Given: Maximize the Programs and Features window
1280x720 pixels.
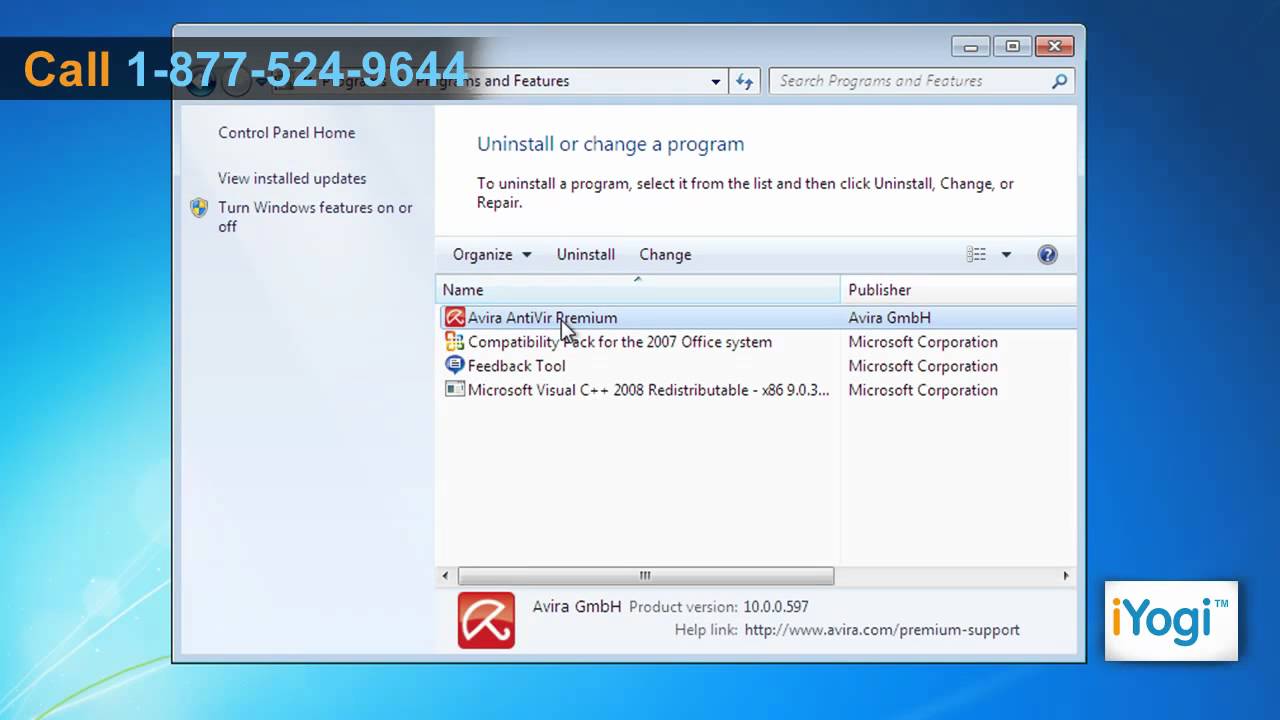Looking at the screenshot, I should 1011,46.
